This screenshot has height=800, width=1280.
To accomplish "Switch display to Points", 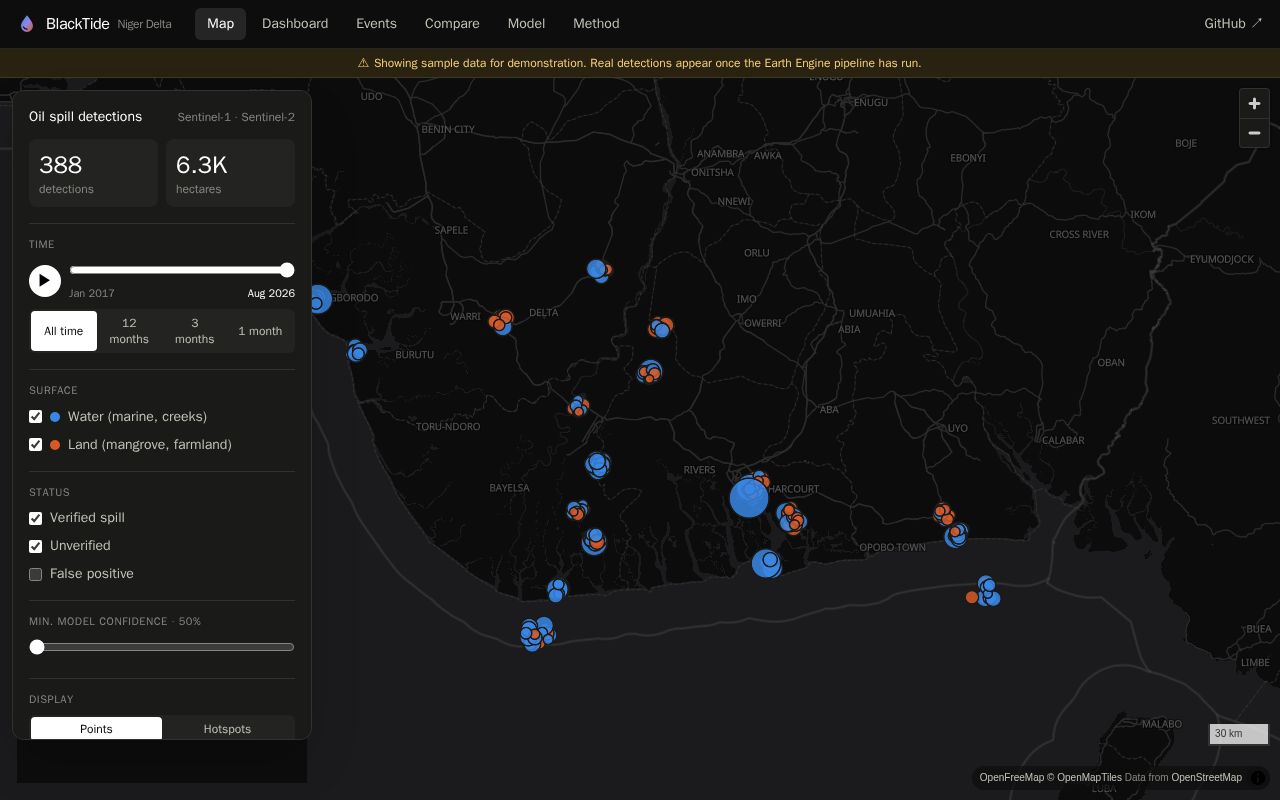I will [96, 729].
